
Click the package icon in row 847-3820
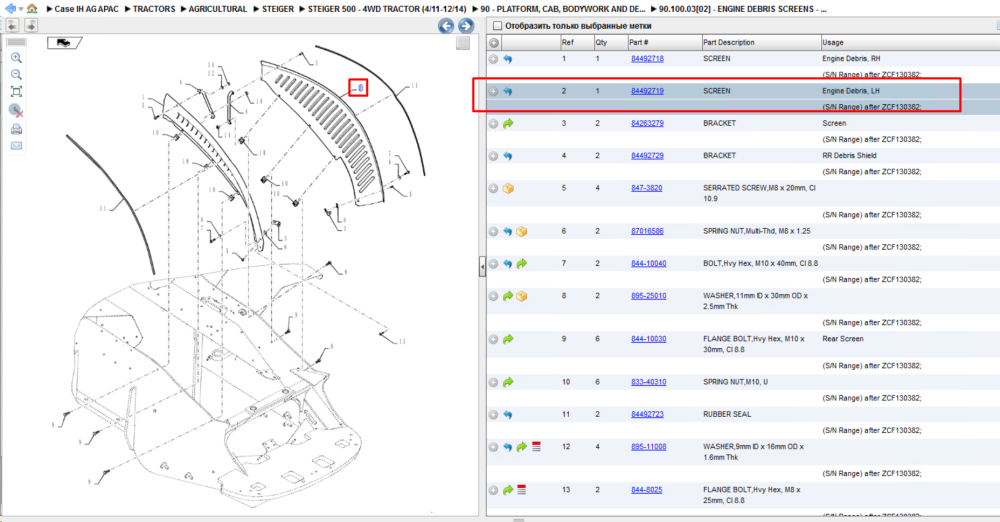pyautogui.click(x=508, y=188)
